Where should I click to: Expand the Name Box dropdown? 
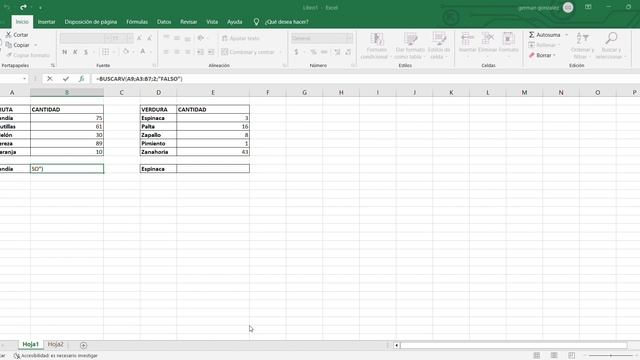pyautogui.click(x=24, y=79)
